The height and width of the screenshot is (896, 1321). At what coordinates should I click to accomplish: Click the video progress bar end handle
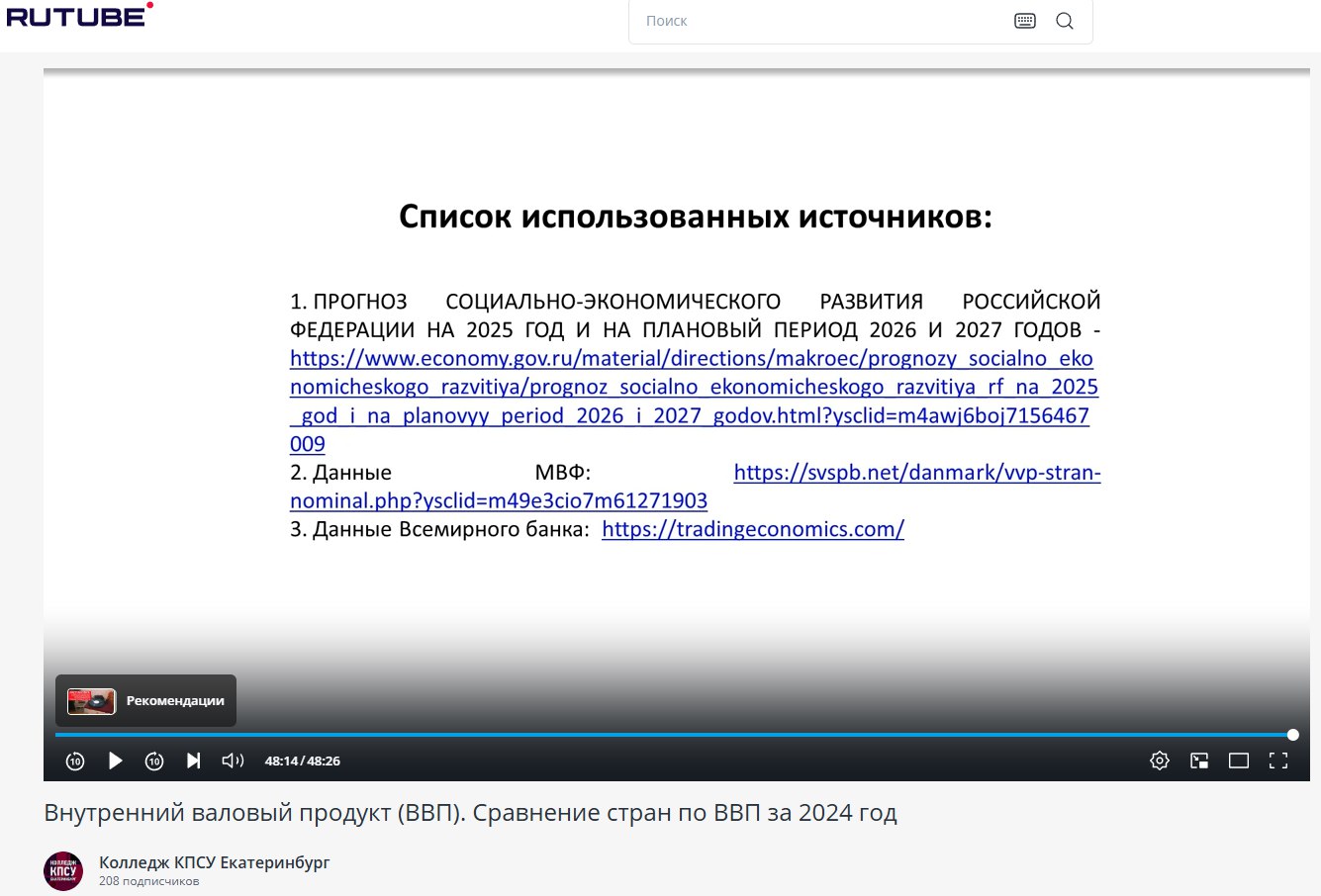pyautogui.click(x=1292, y=735)
